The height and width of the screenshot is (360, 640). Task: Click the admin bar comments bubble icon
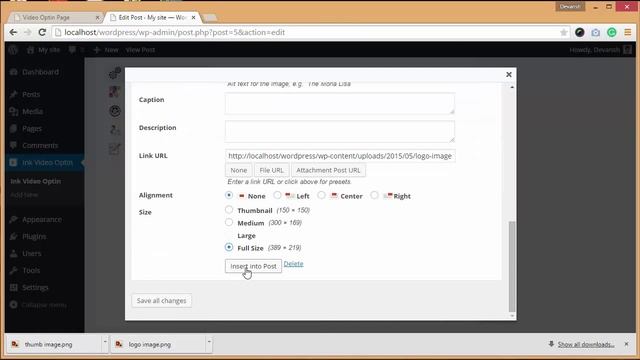pyautogui.click(x=73, y=50)
